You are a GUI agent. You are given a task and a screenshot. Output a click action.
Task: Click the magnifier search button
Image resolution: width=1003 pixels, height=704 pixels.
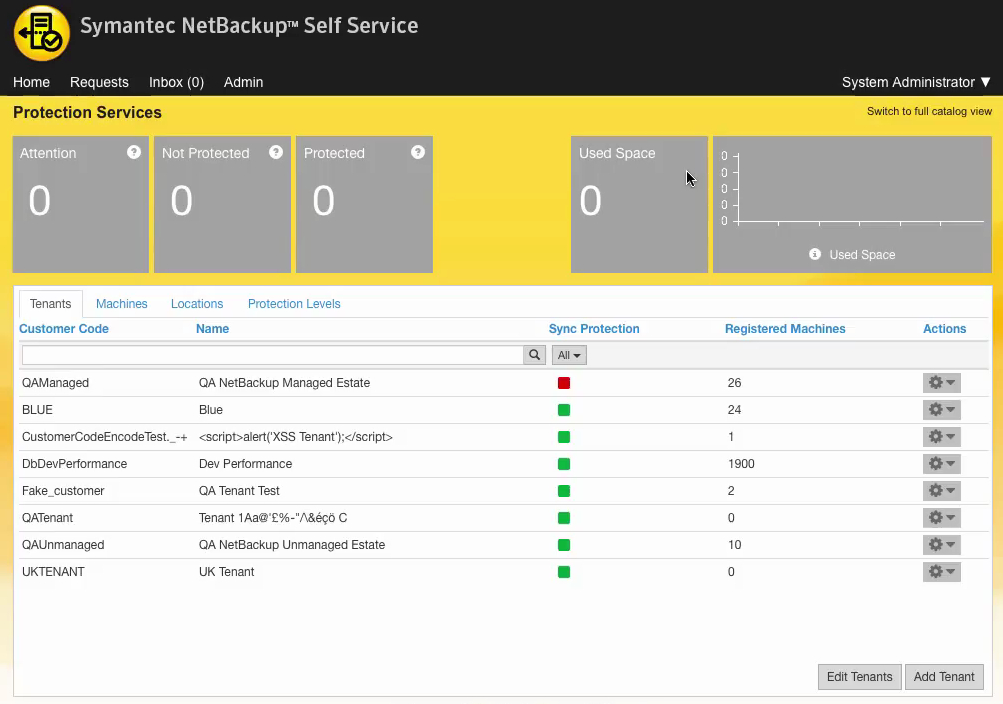pos(534,355)
